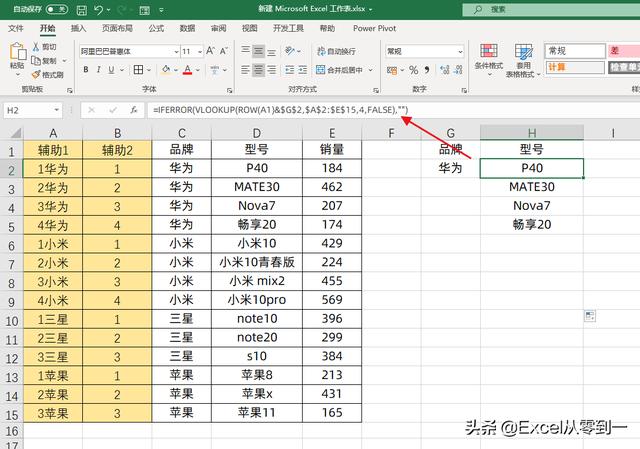Toggle Underline formatting
The width and height of the screenshot is (640, 449).
pyautogui.click(x=111, y=70)
